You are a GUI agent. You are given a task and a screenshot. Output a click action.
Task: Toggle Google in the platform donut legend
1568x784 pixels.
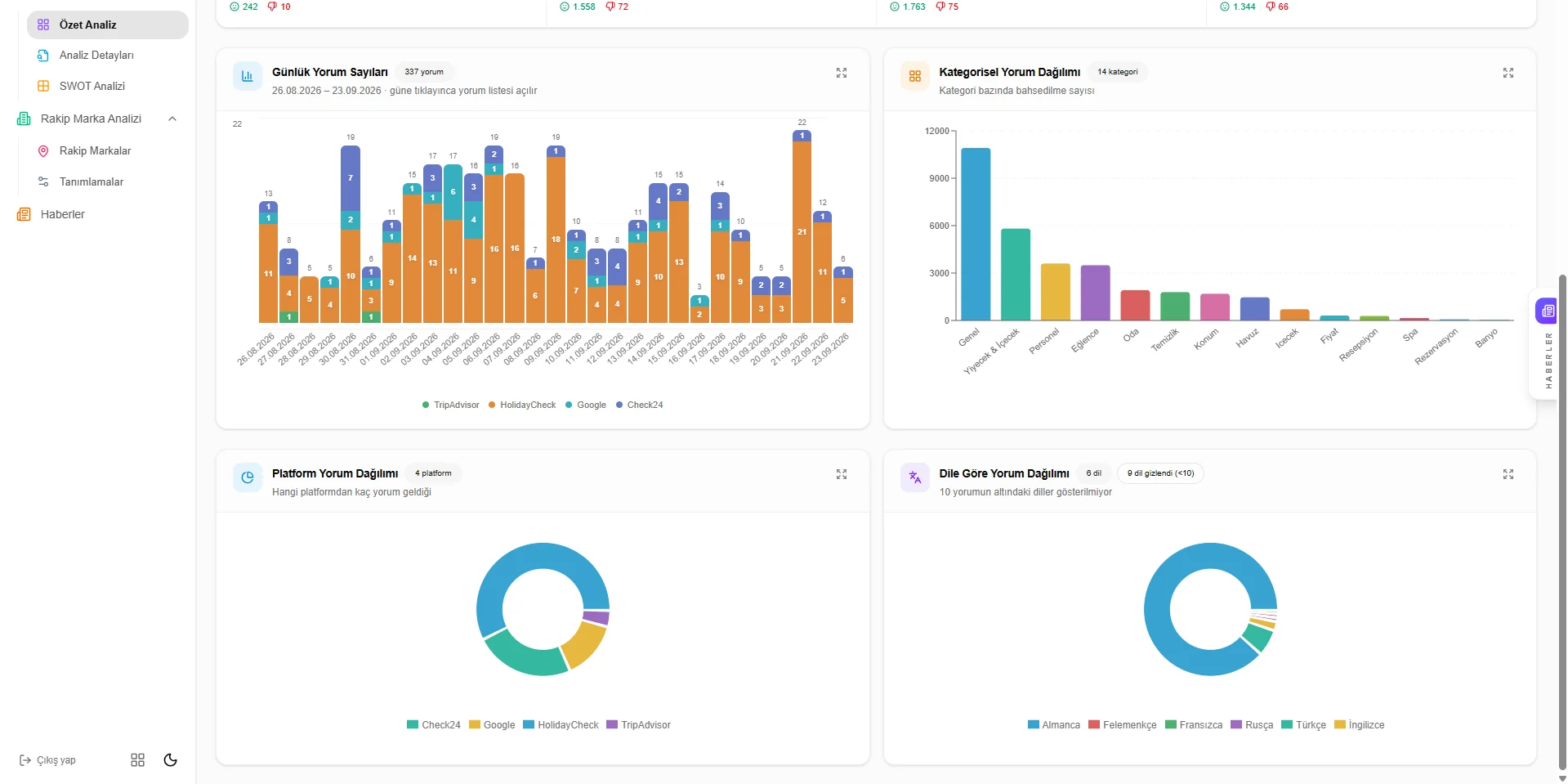pos(492,725)
